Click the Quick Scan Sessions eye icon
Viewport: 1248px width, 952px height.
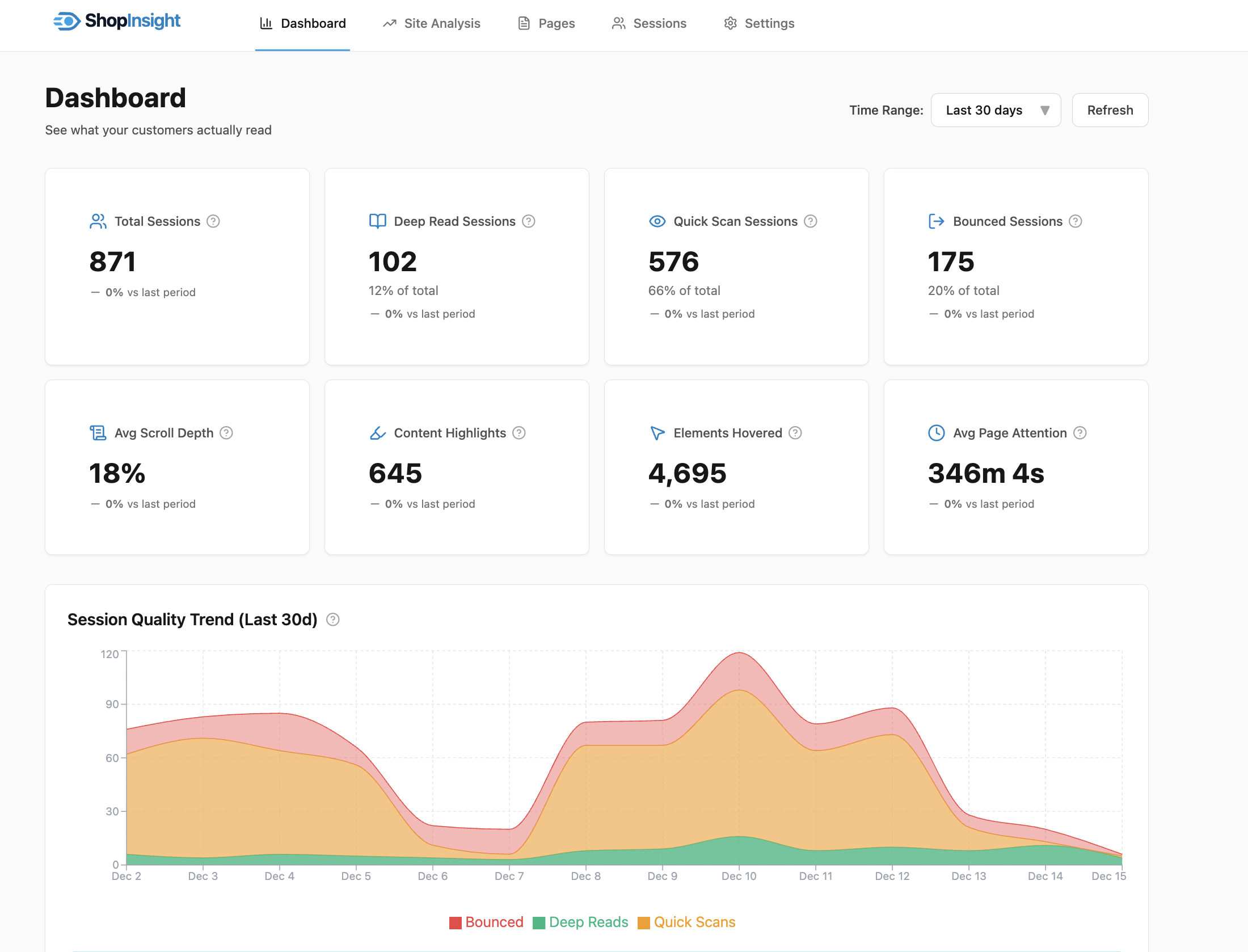pos(656,221)
